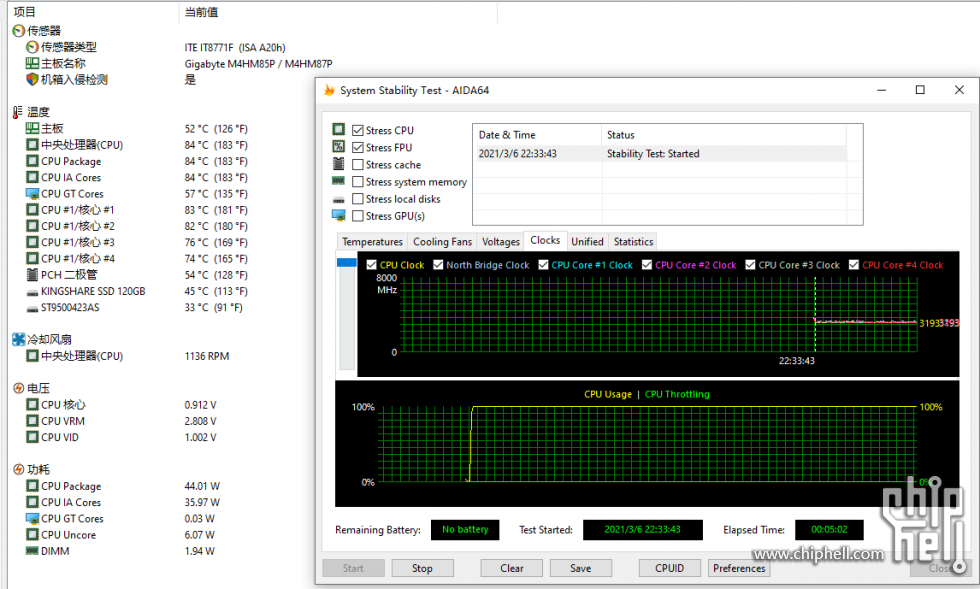This screenshot has width=980, height=589.
Task: Click the Clear button
Action: coord(512,568)
